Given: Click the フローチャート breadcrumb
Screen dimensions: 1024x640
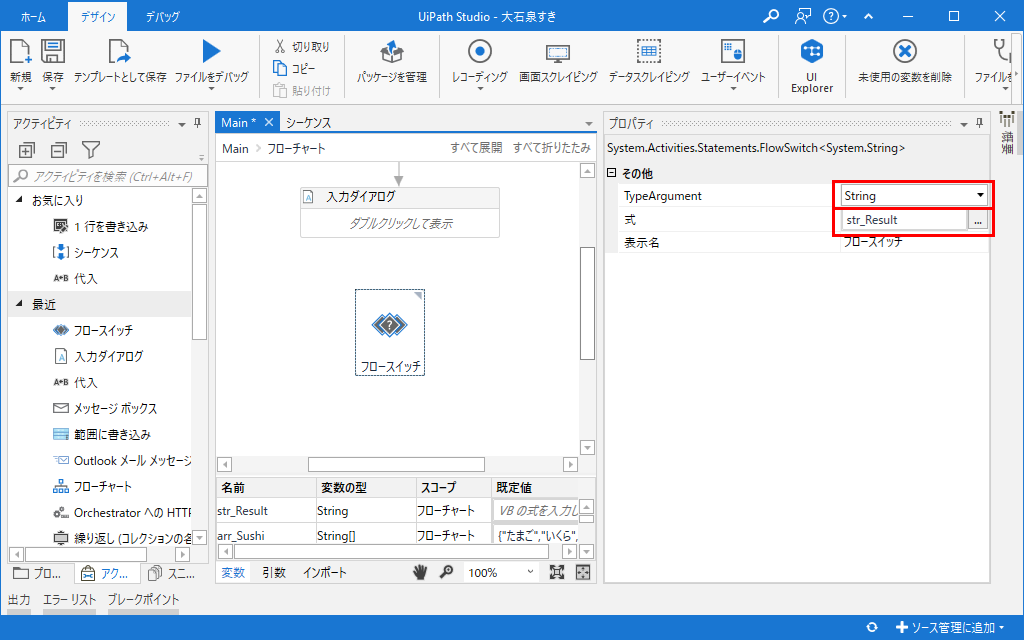Looking at the screenshot, I should click(x=296, y=149).
